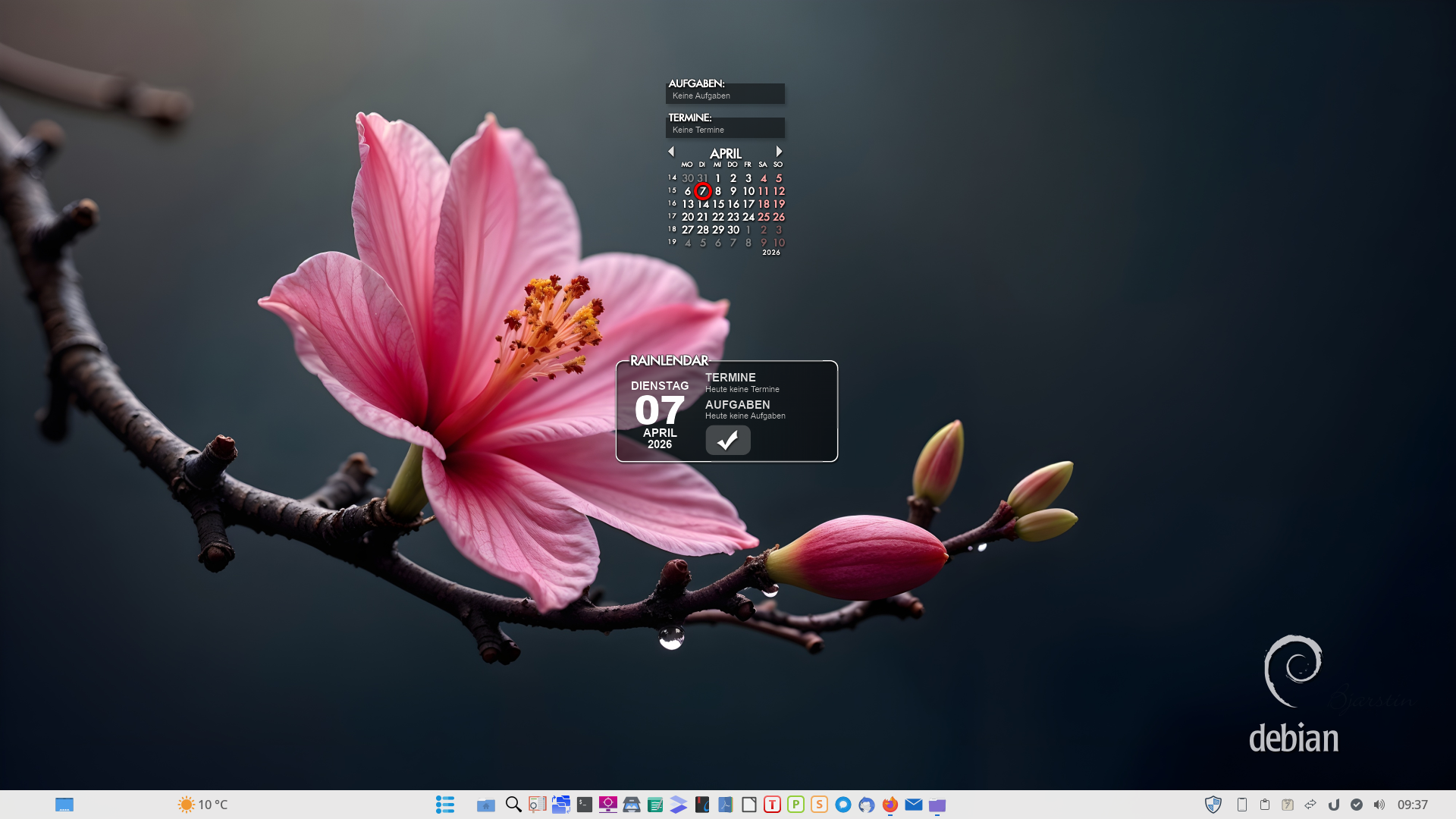Select April 15 in the calendar
1456x819 pixels.
coord(718,204)
